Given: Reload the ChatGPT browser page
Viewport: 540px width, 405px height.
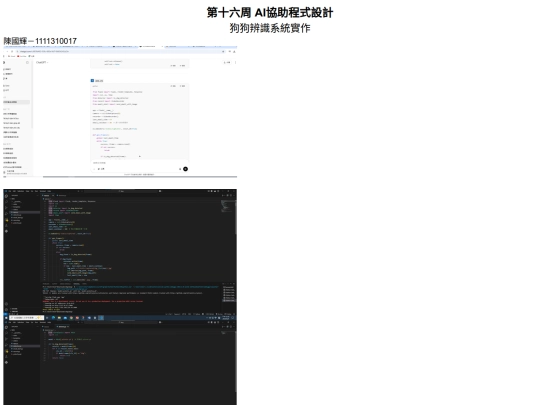Looking at the screenshot, I should click(x=12, y=51).
